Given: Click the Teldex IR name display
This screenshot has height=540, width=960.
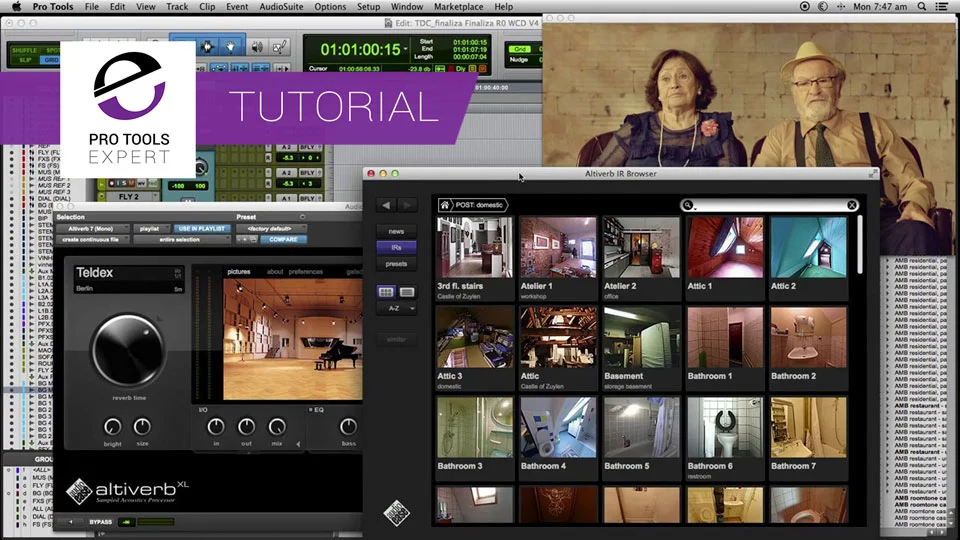Looking at the screenshot, I should pyautogui.click(x=129, y=279).
